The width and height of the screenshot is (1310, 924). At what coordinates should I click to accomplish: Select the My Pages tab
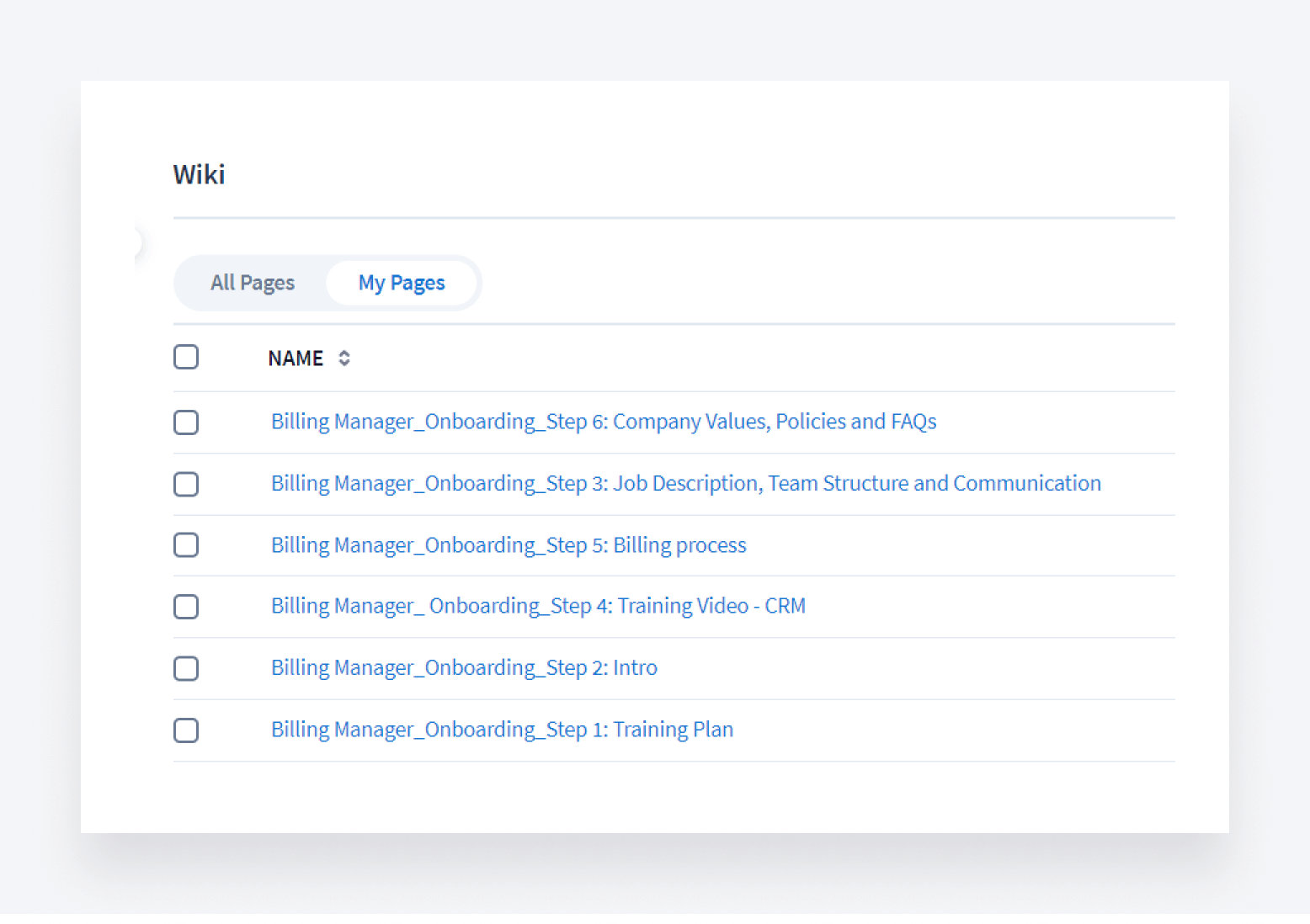[402, 283]
